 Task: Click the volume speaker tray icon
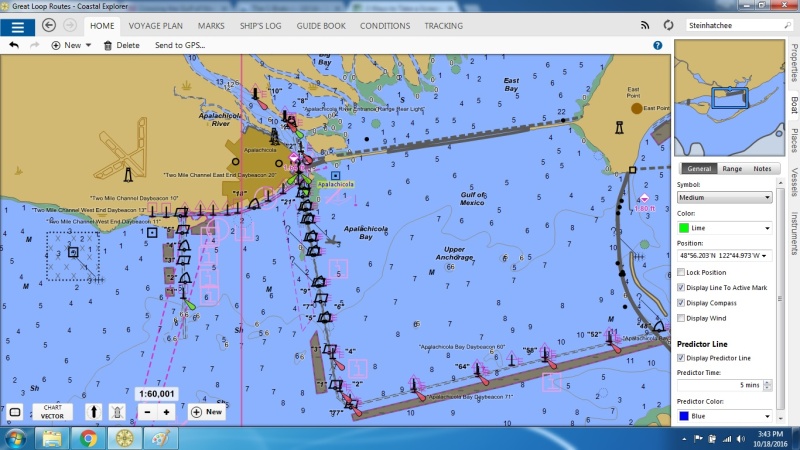click(x=741, y=439)
